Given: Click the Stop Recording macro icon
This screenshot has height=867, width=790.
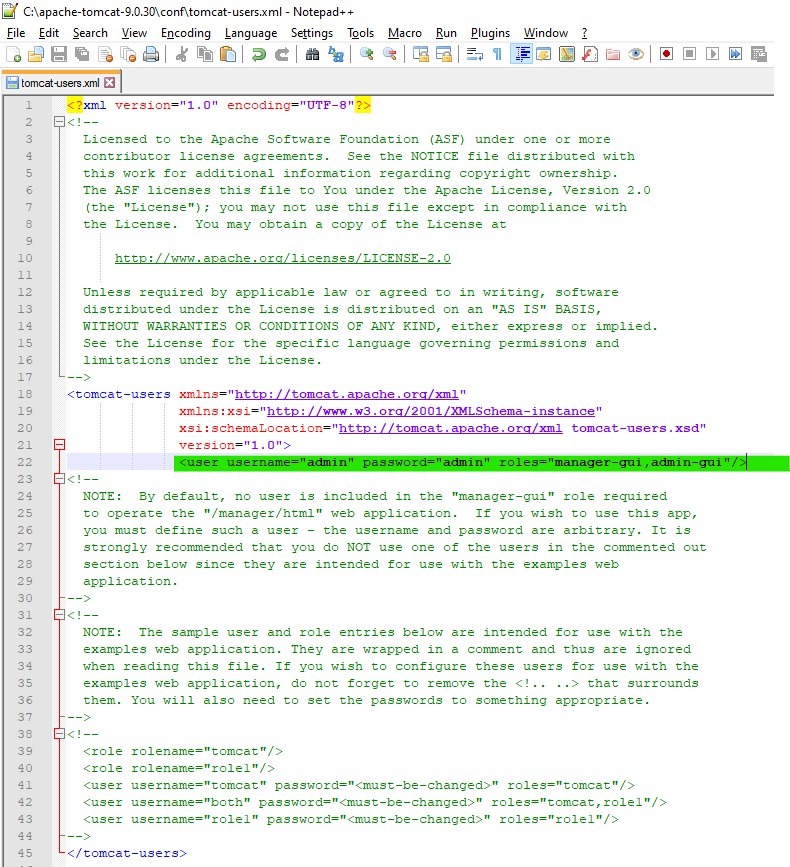Looking at the screenshot, I should tap(689, 54).
